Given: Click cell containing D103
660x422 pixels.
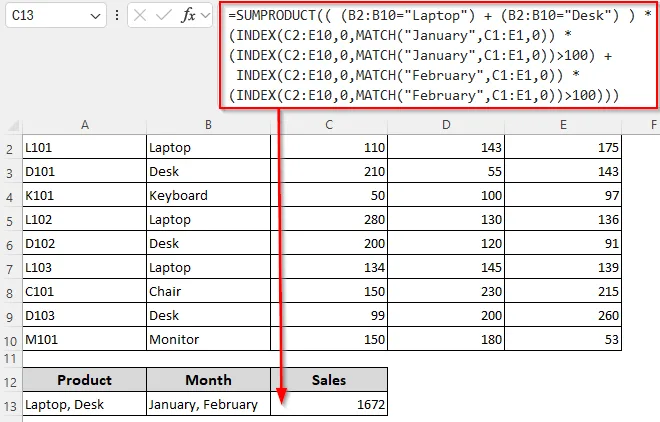Looking at the screenshot, I should [84, 315].
